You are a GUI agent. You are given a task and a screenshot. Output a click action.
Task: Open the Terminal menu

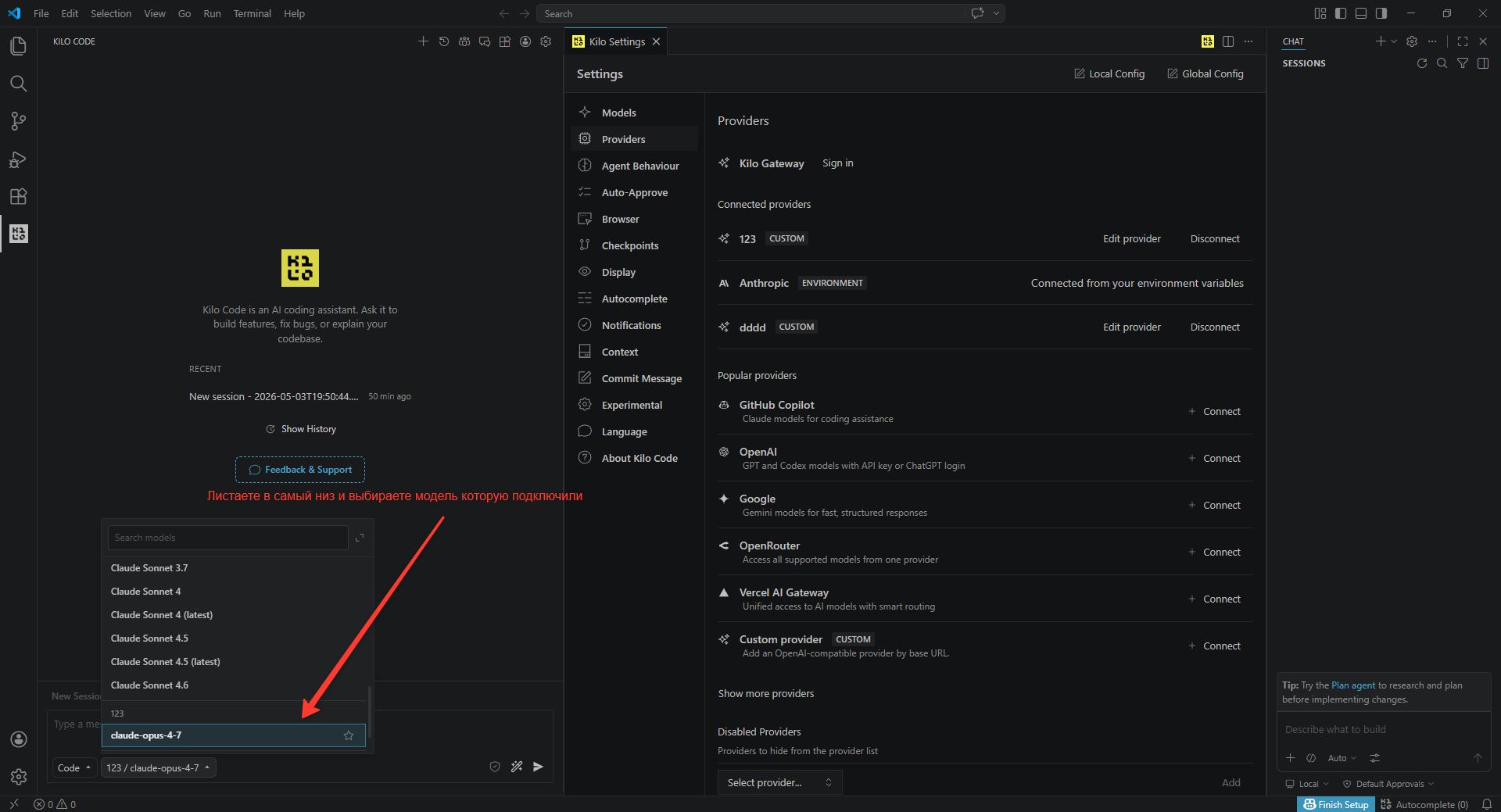point(252,13)
